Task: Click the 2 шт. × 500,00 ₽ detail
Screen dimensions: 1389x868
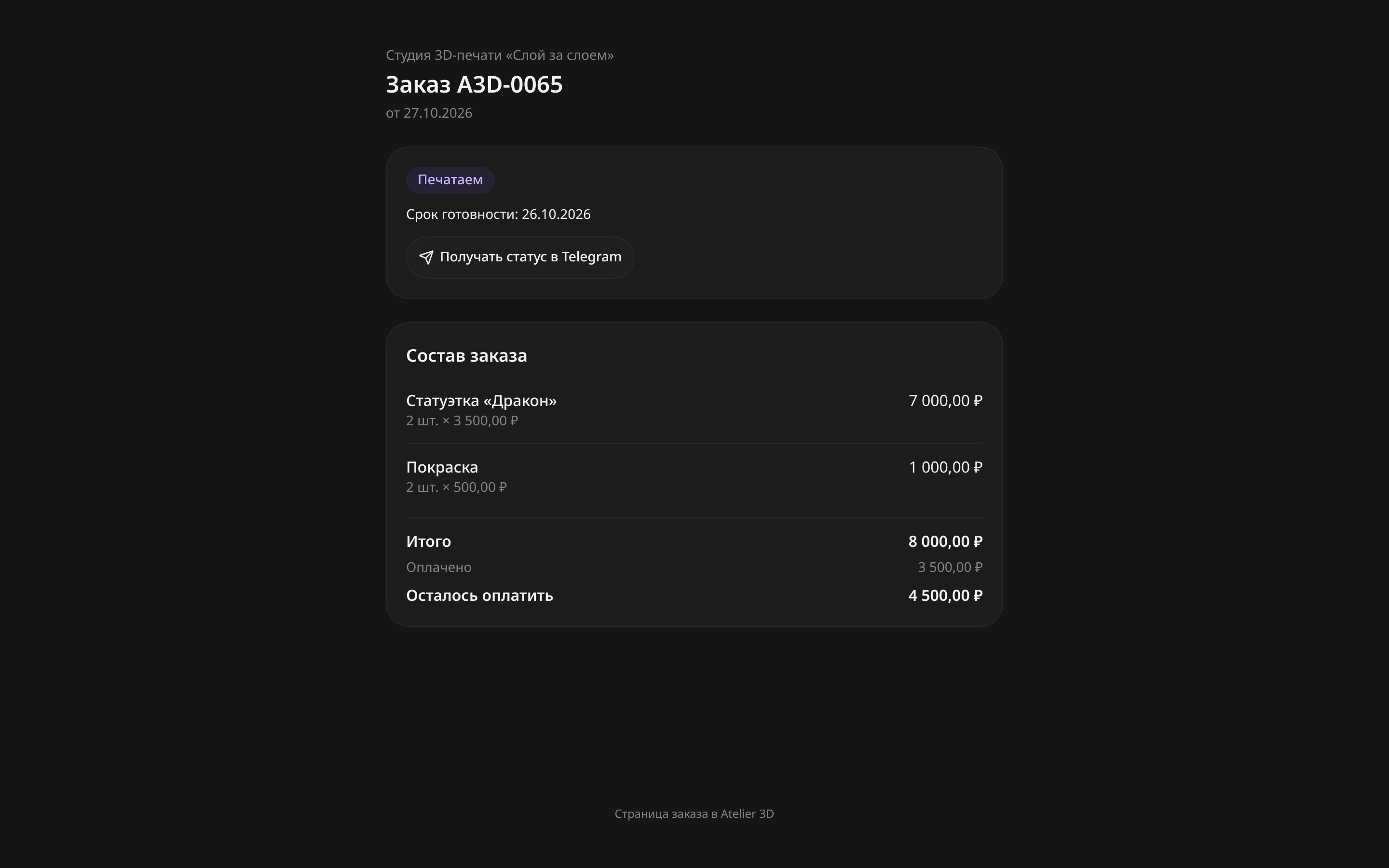Action: [x=456, y=488]
